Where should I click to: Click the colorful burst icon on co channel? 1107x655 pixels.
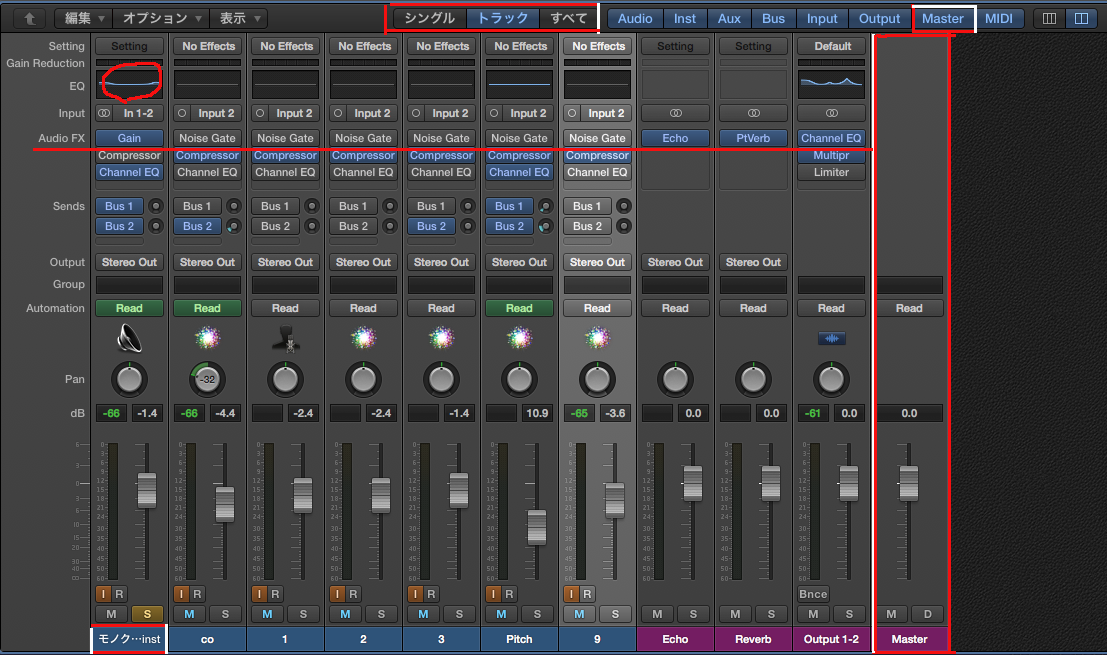[208, 338]
